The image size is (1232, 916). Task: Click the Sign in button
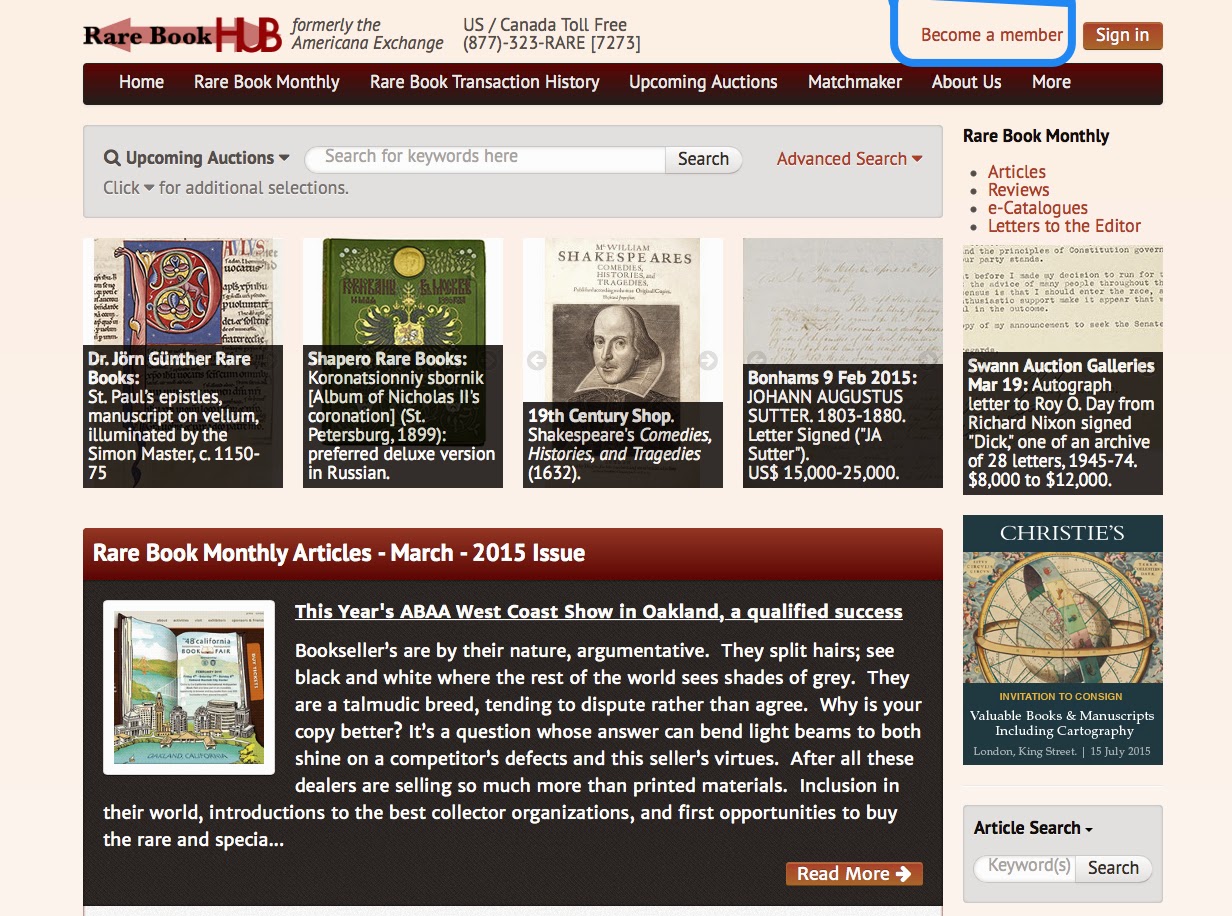pos(1122,35)
